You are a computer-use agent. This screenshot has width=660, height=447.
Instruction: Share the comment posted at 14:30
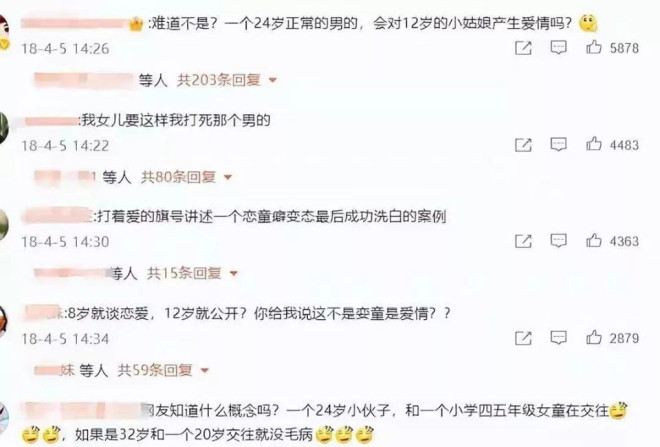point(523,241)
